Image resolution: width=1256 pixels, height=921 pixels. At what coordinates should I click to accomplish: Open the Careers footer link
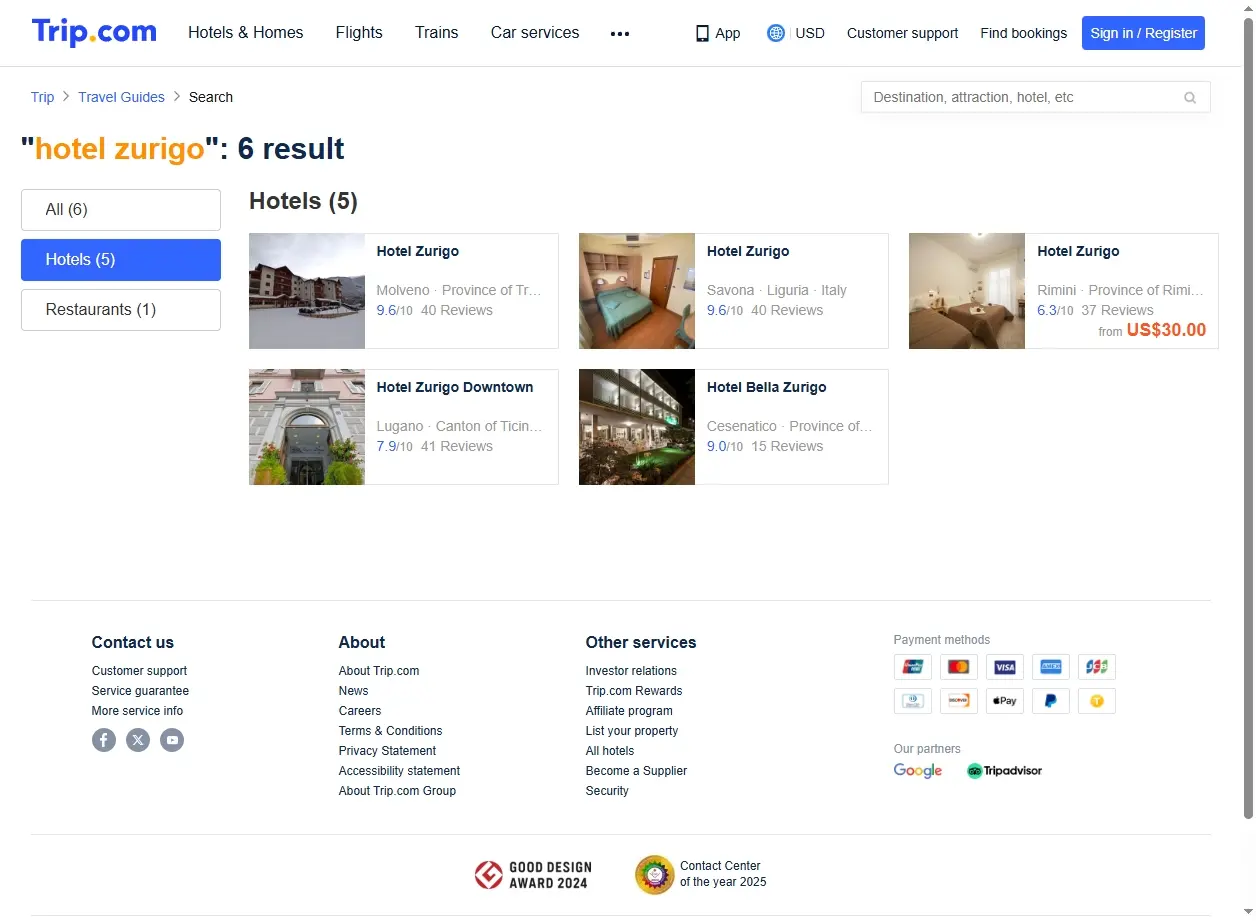[360, 711]
